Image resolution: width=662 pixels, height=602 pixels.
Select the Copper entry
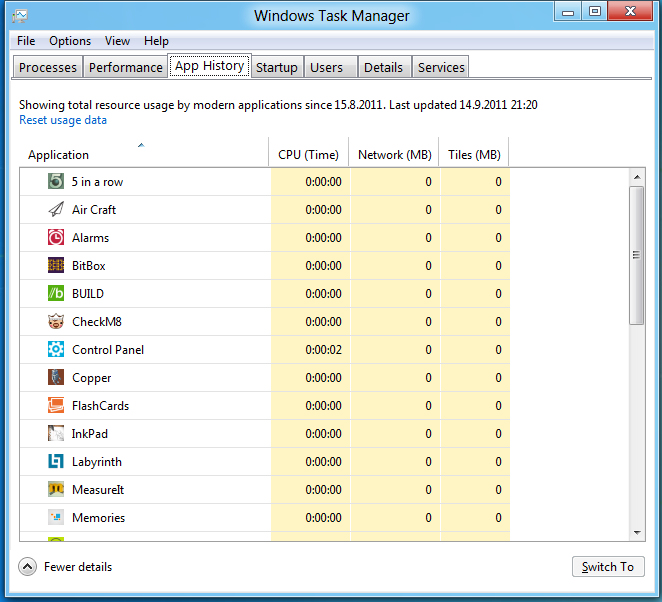[x=265, y=377]
